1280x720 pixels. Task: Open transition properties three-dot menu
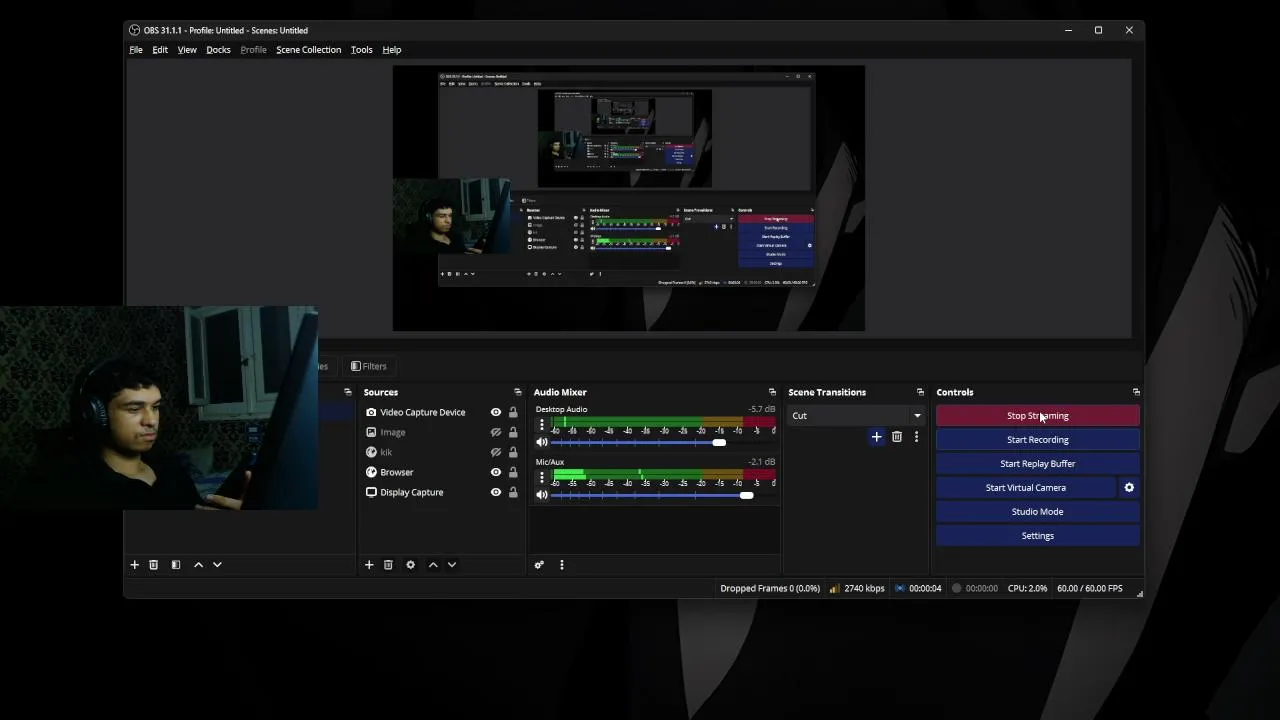point(916,437)
